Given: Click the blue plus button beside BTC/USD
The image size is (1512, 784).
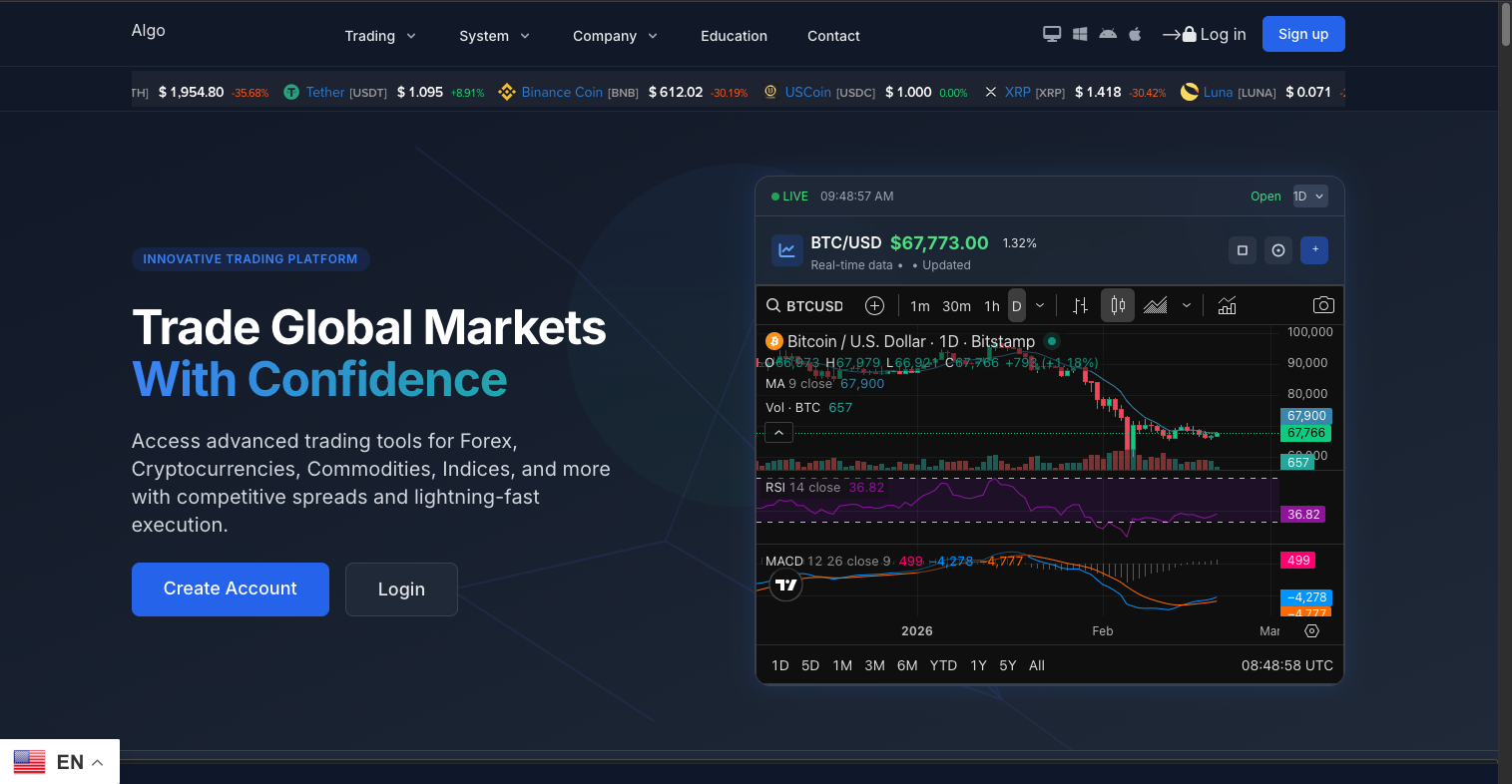Looking at the screenshot, I should pos(1314,249).
